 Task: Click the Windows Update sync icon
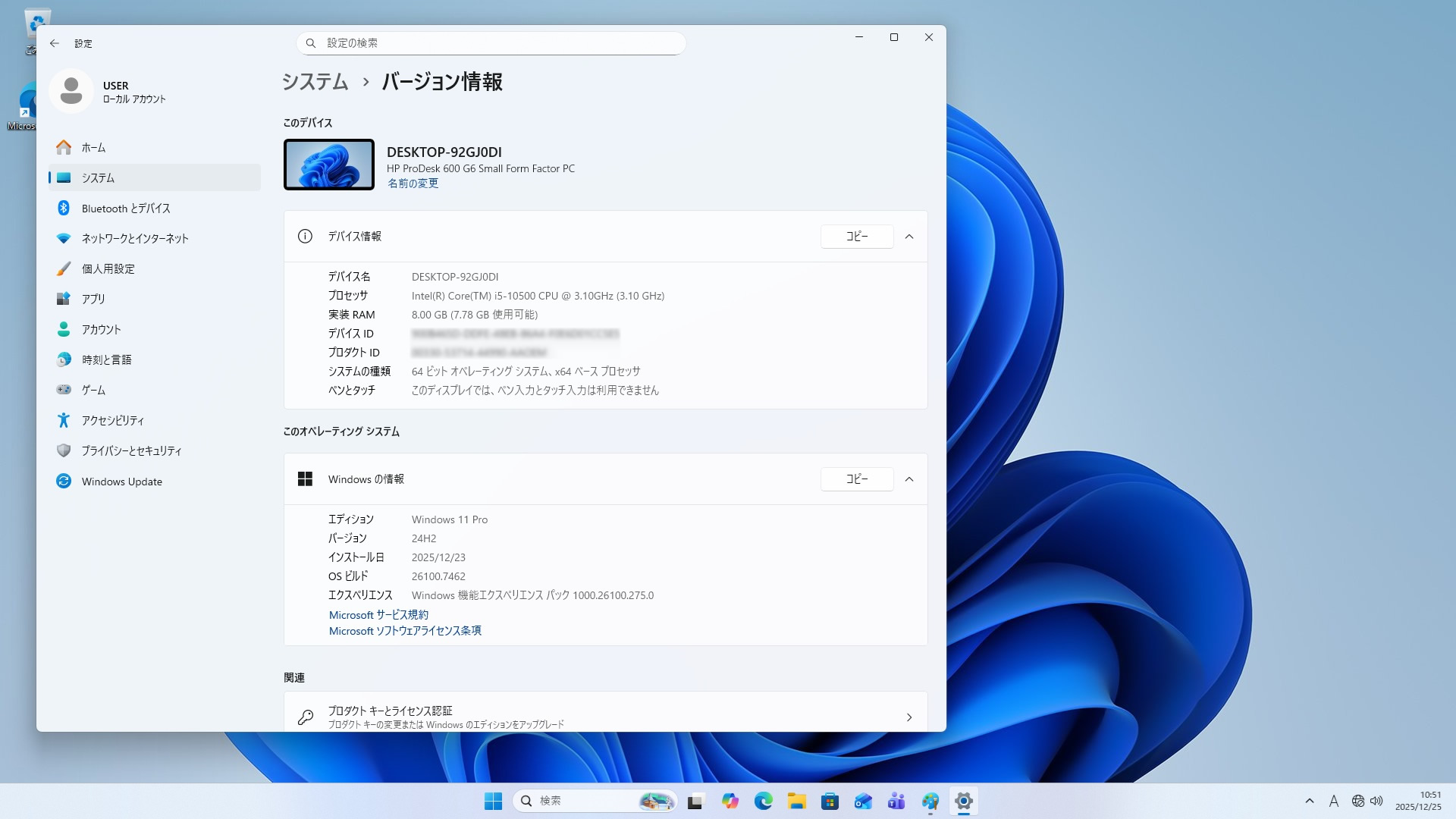click(x=64, y=481)
